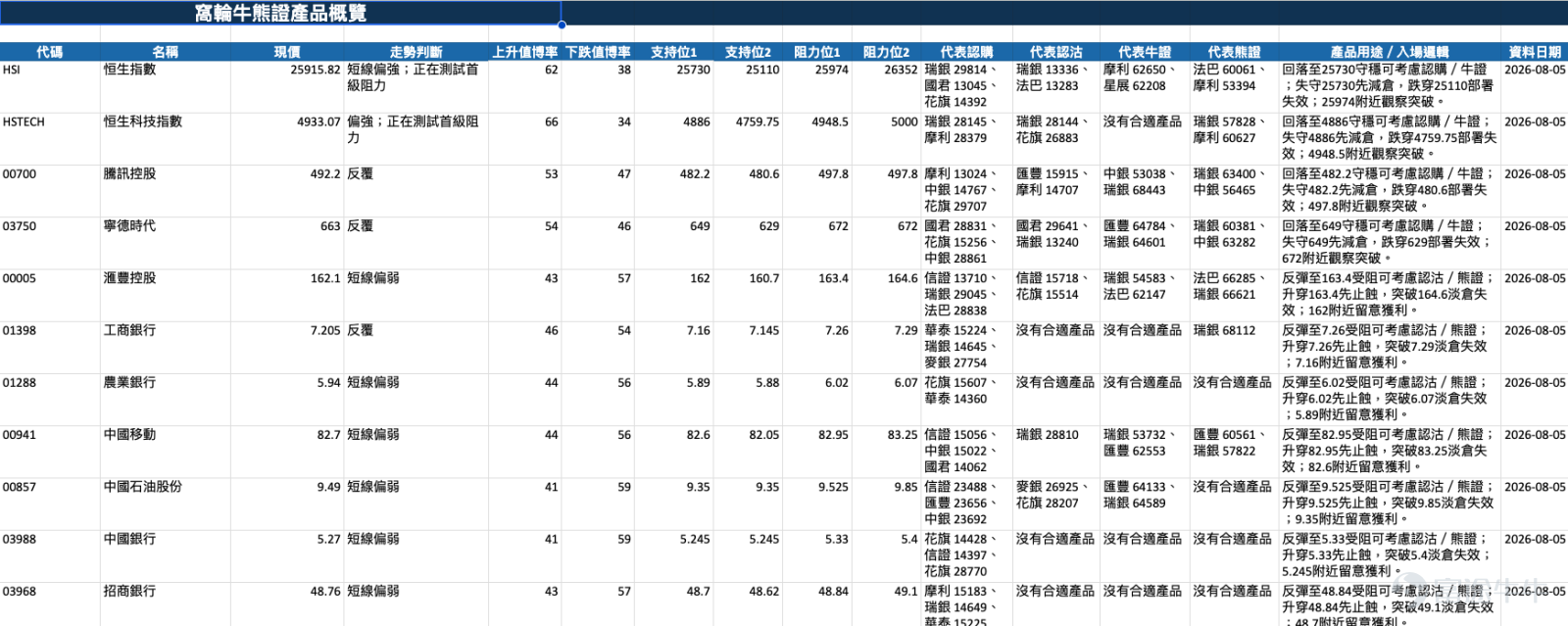Select the 短線偏強;正在測試首級阻力 cell
This screenshot has height=626, width=1568.
pyautogui.click(x=416, y=86)
